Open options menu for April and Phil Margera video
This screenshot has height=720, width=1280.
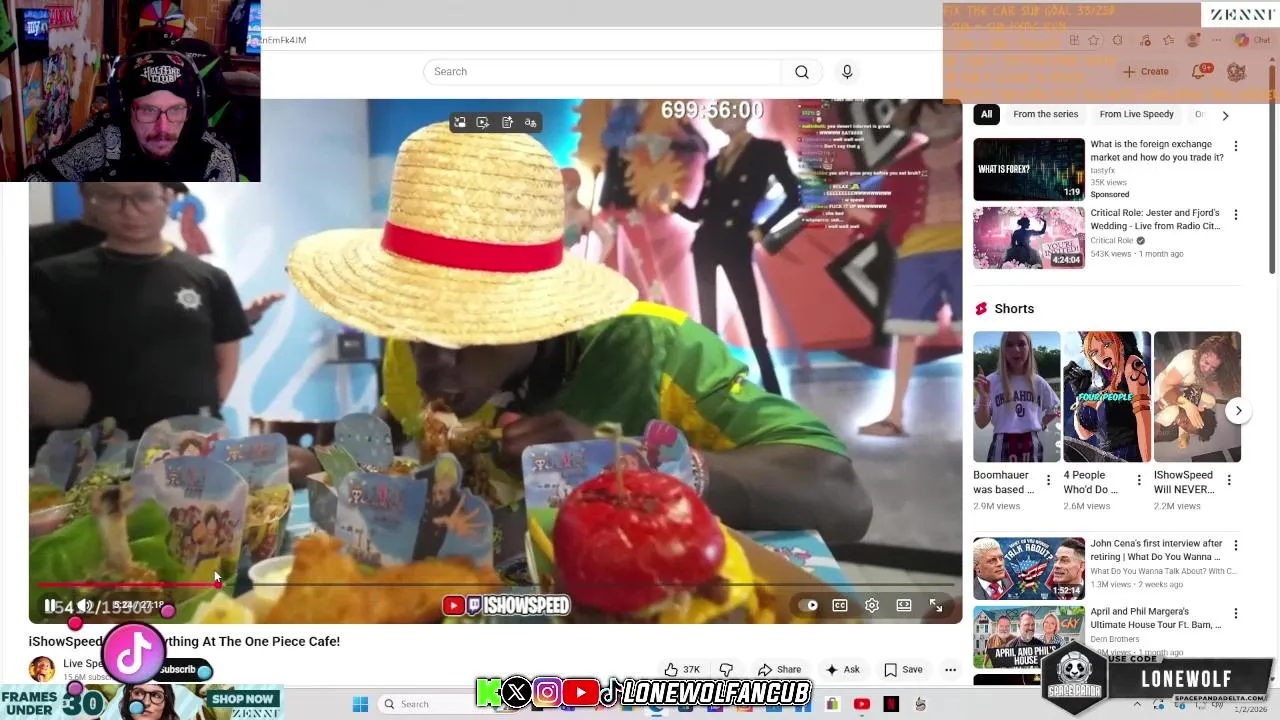click(x=1236, y=614)
